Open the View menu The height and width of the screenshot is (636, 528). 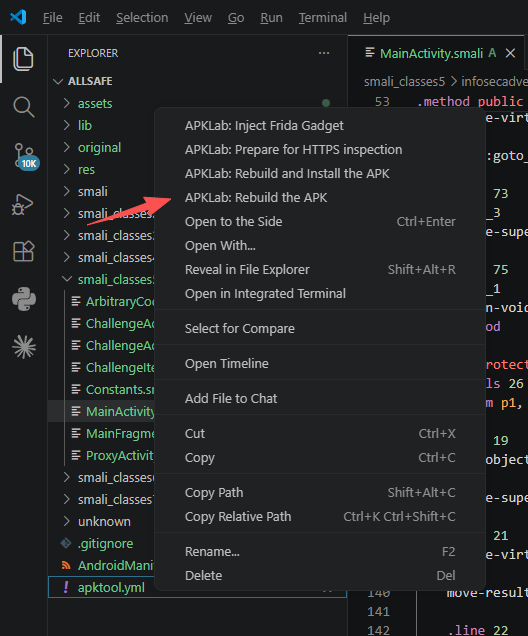click(x=198, y=18)
